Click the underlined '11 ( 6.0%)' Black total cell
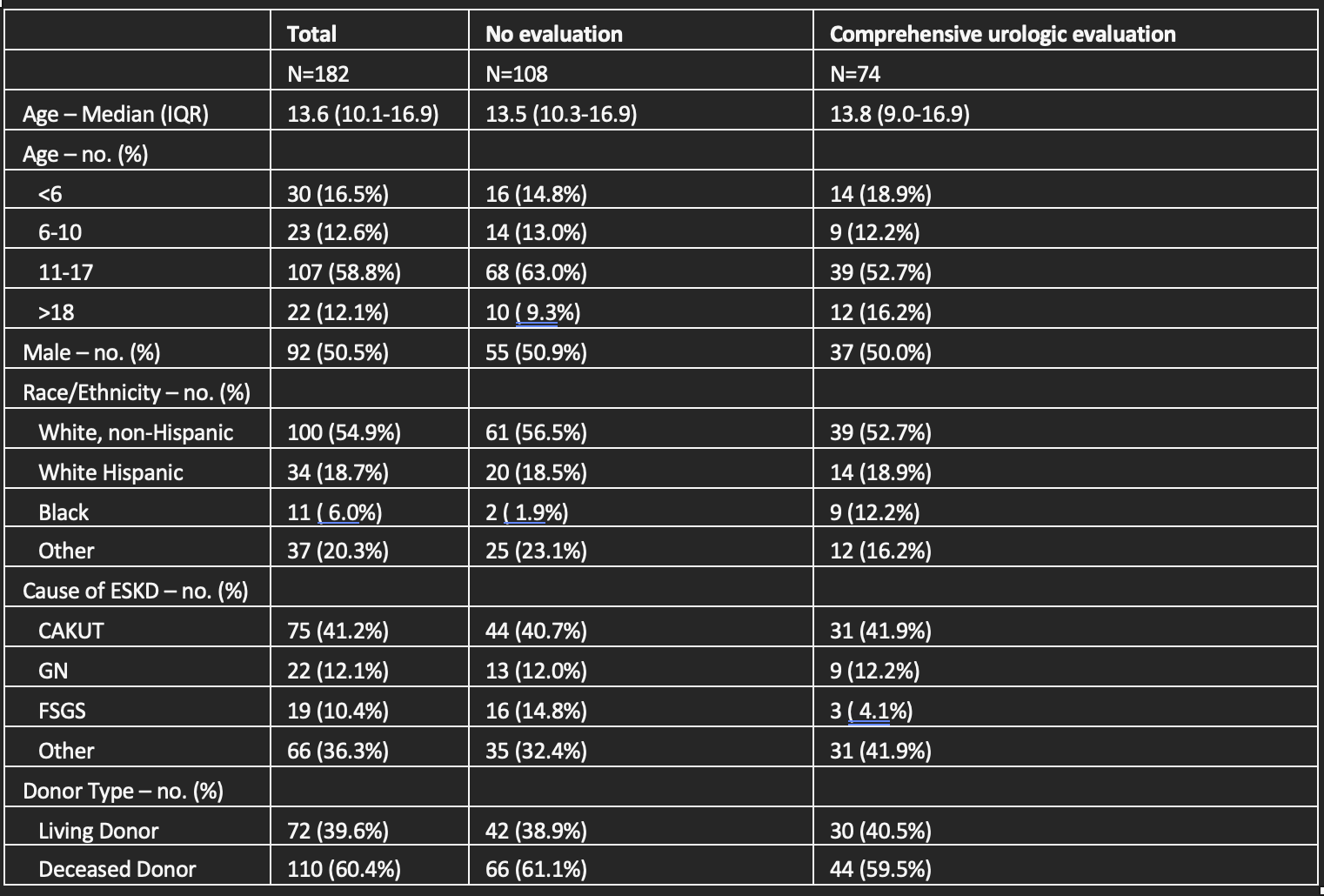The height and width of the screenshot is (896, 1324). tap(334, 512)
